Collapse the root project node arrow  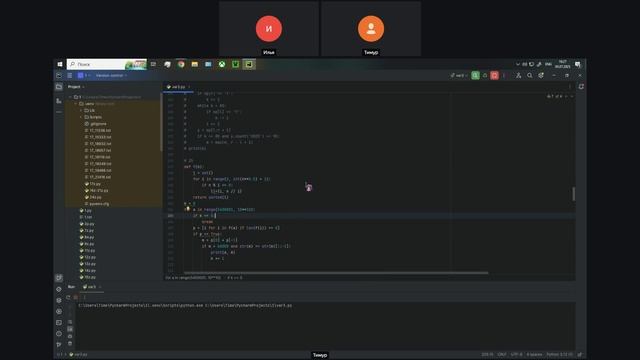pos(70,97)
